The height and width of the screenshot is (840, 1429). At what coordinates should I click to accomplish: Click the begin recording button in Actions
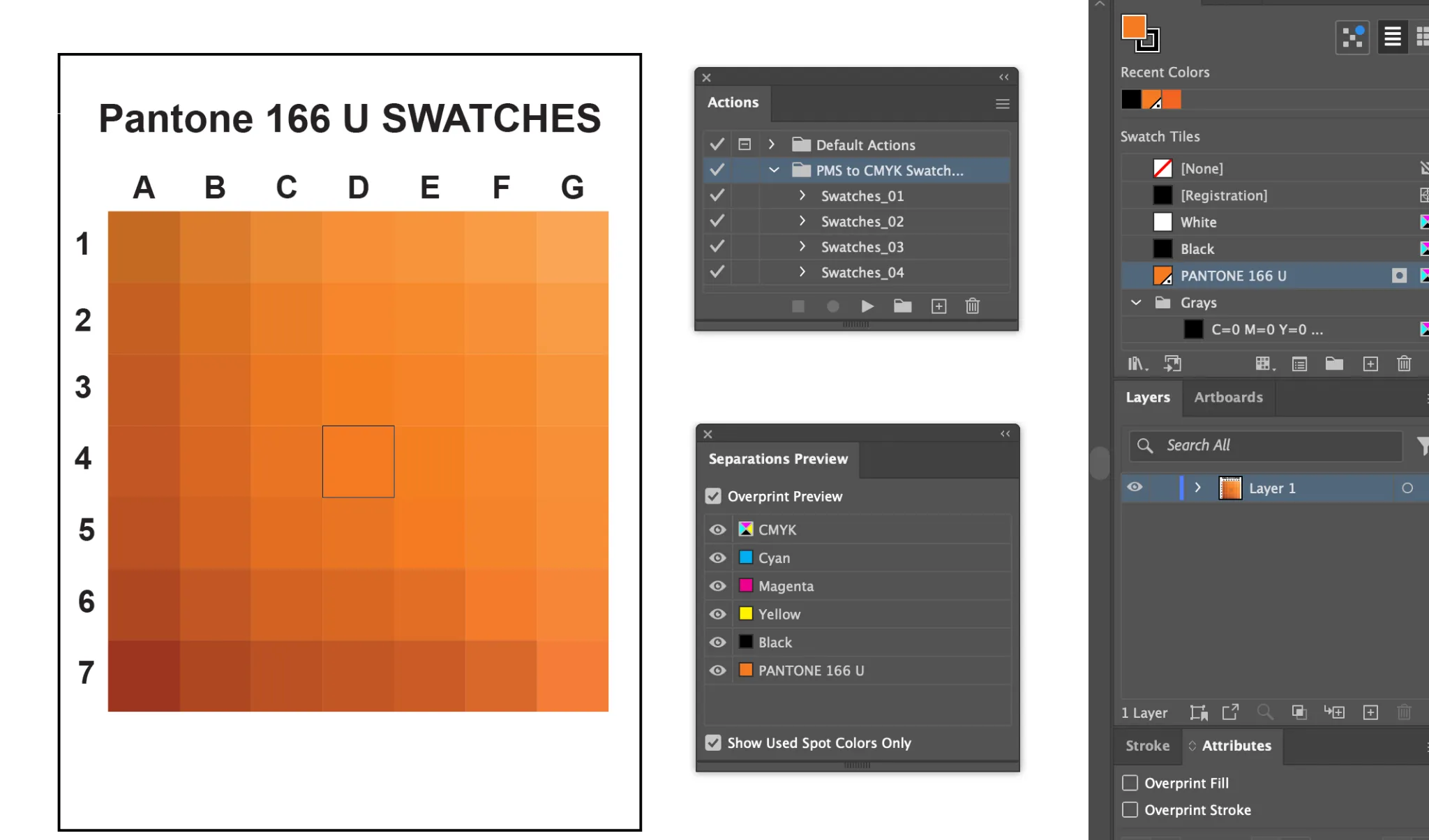coord(832,306)
